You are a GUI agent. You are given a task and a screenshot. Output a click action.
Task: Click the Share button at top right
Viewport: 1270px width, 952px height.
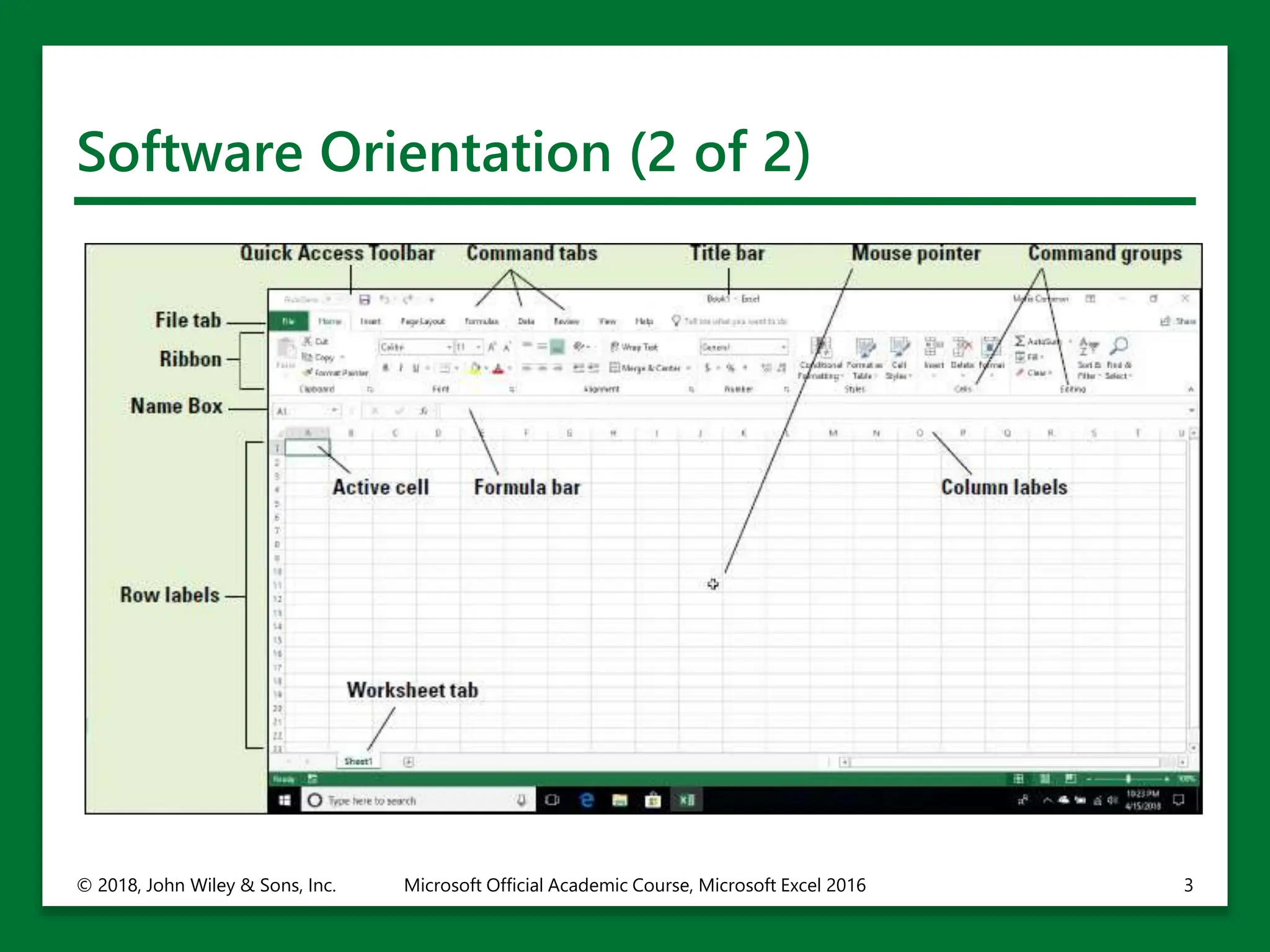tap(1178, 321)
